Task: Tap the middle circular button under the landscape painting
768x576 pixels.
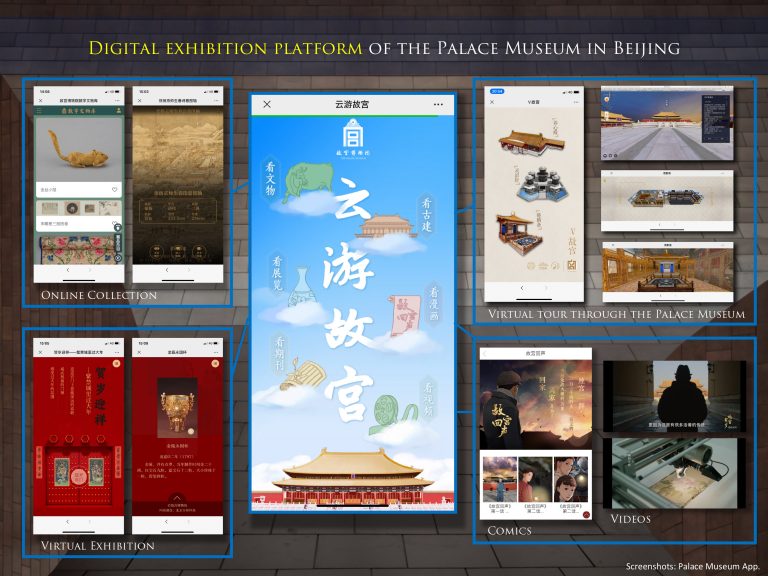Action: tap(178, 252)
